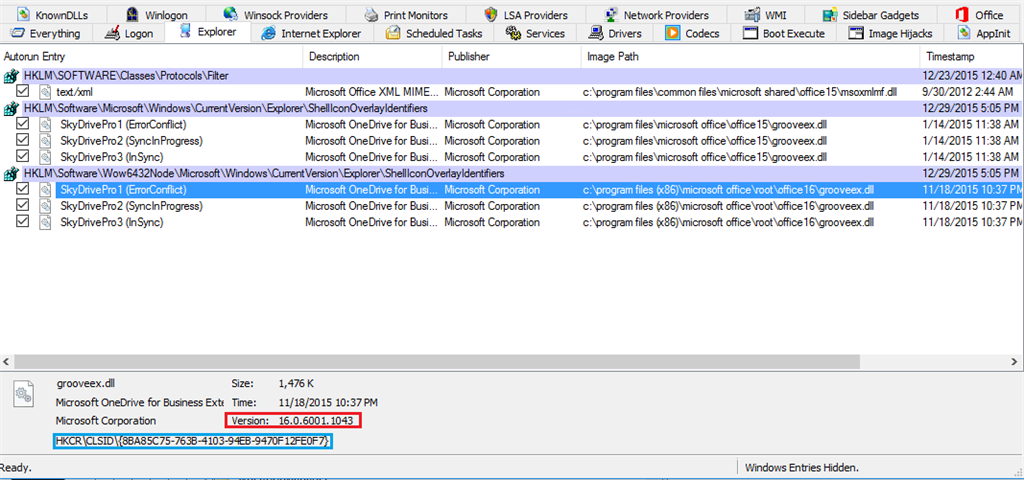Switch to the Everything tab
Screen dimensions: 1024x480
click(x=46, y=33)
